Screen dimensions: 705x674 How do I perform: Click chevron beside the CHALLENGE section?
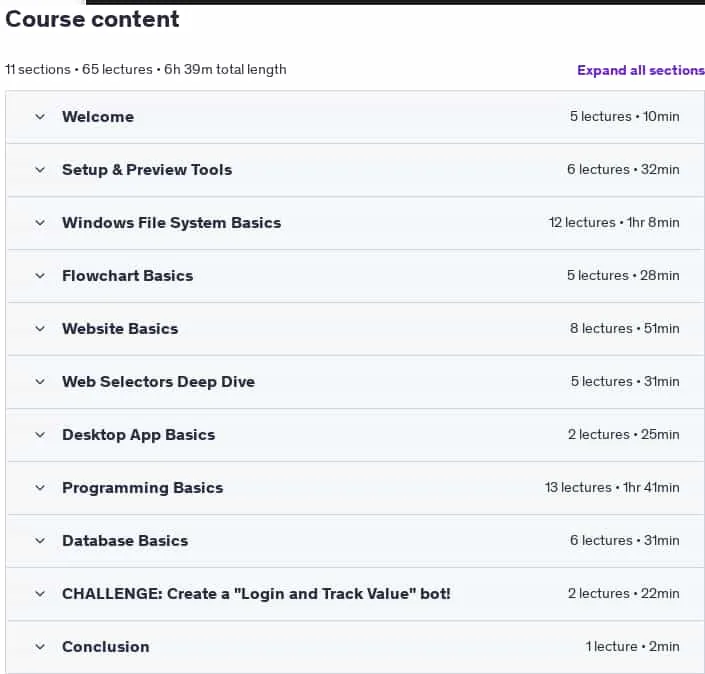(40, 594)
